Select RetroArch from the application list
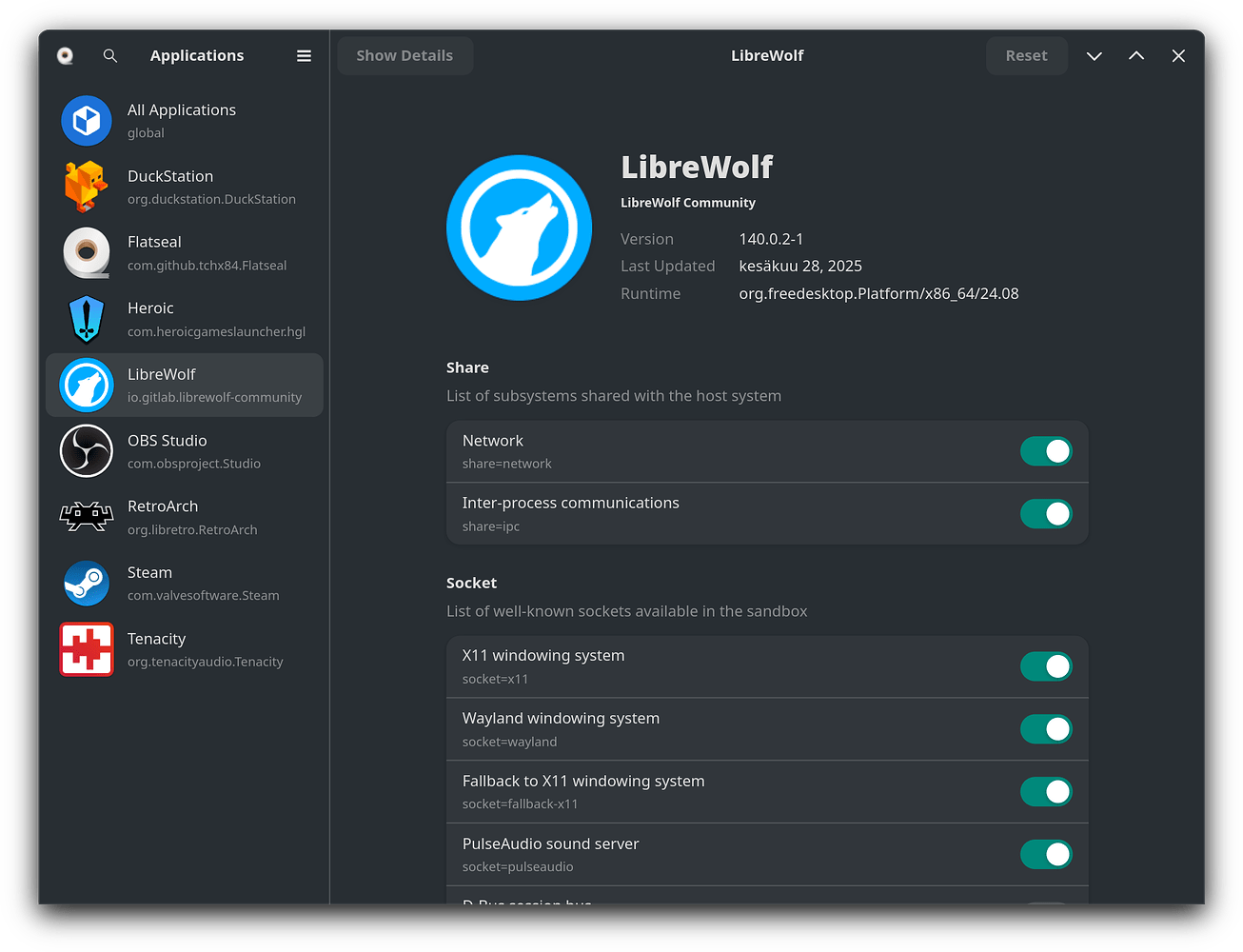 tap(186, 516)
